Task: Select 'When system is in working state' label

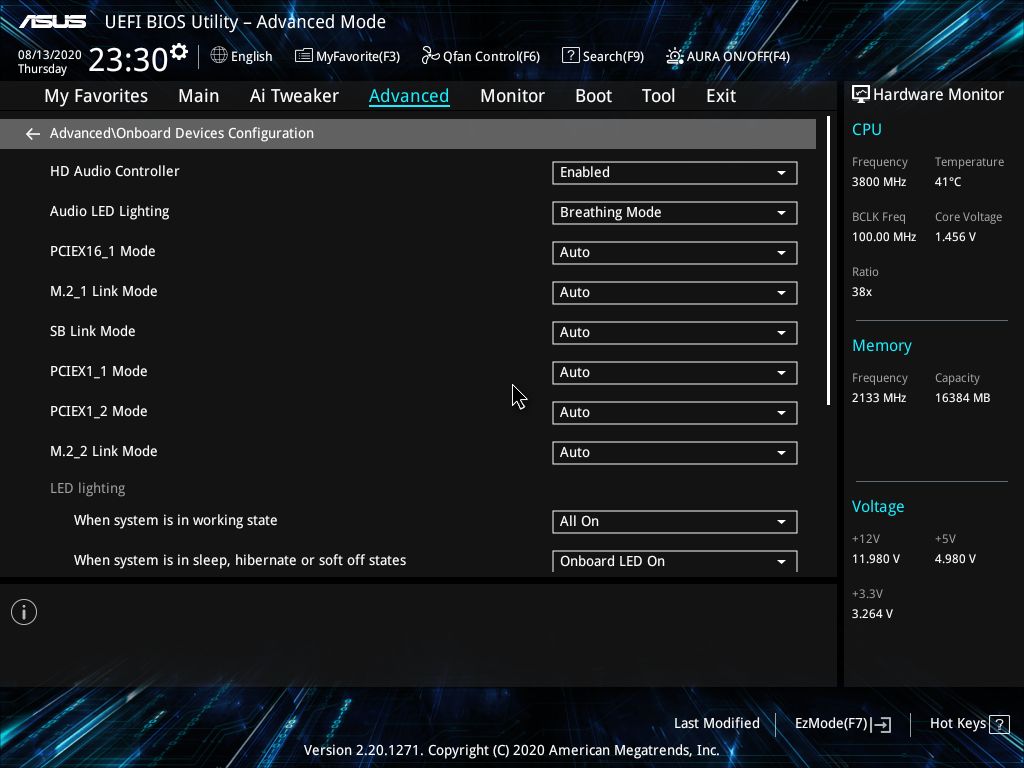Action: 176,520
